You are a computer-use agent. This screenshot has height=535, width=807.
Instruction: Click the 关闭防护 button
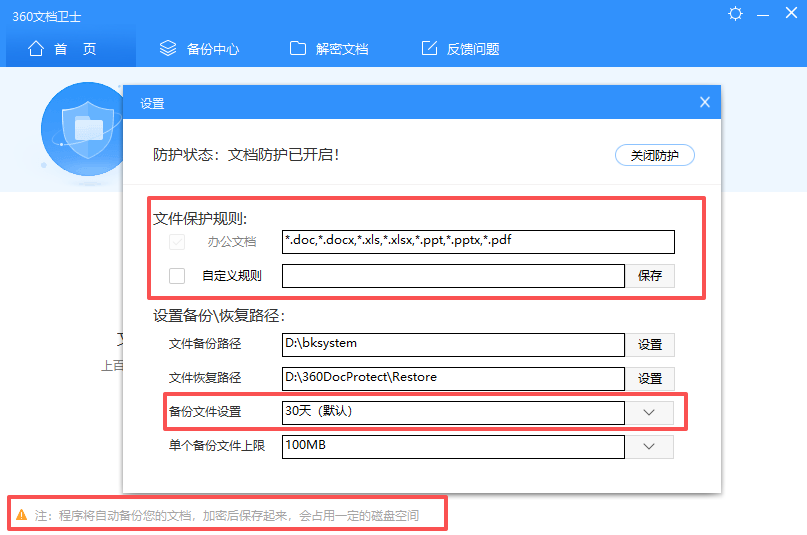coord(654,156)
